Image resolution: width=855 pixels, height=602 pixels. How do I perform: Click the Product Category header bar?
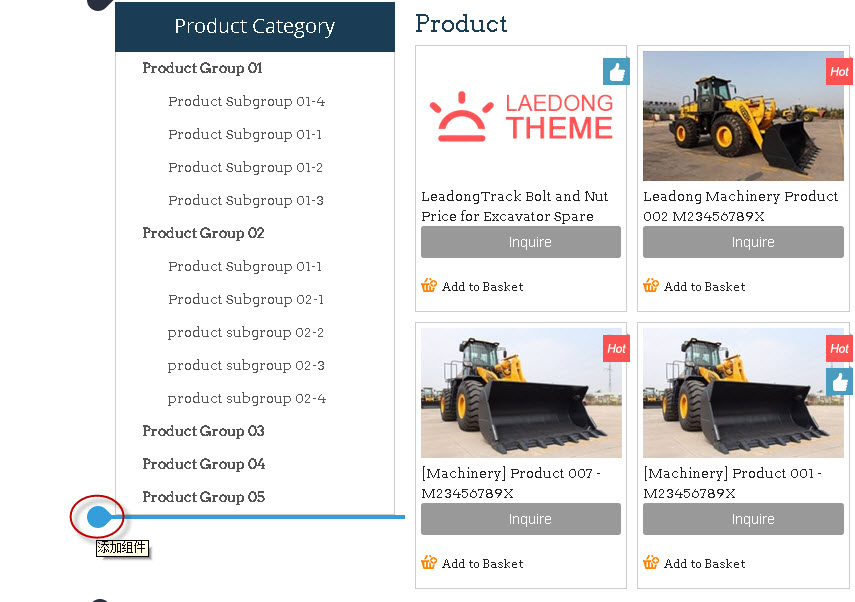254,27
